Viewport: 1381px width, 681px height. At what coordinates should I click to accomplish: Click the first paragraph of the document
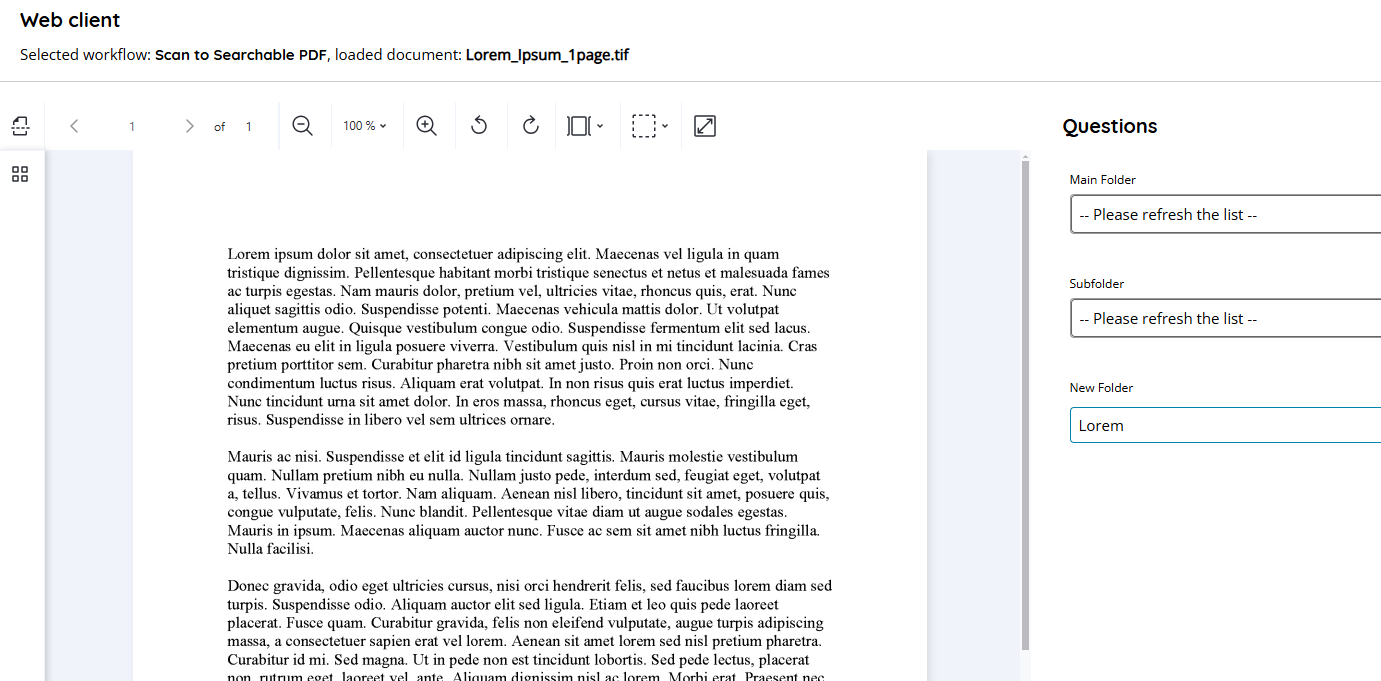(528, 337)
